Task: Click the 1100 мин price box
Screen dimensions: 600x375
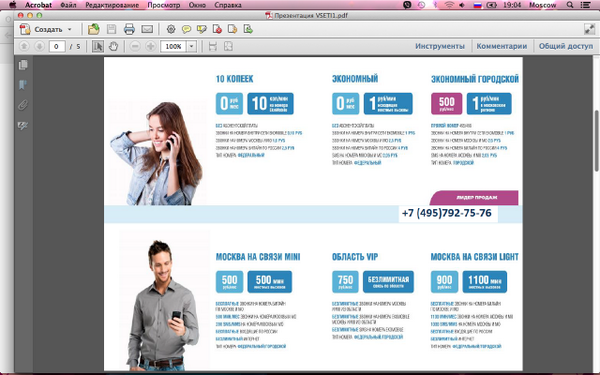Action: pyautogui.click(x=485, y=282)
